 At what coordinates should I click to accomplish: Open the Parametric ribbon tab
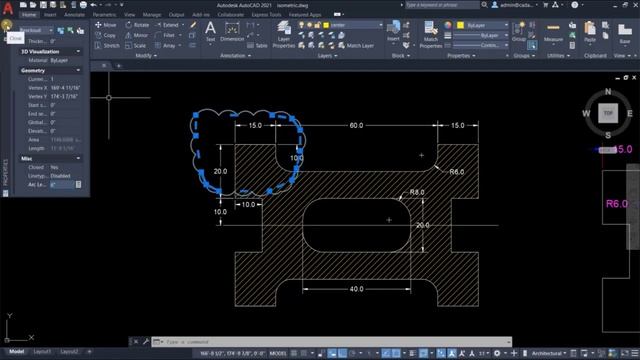click(x=104, y=15)
